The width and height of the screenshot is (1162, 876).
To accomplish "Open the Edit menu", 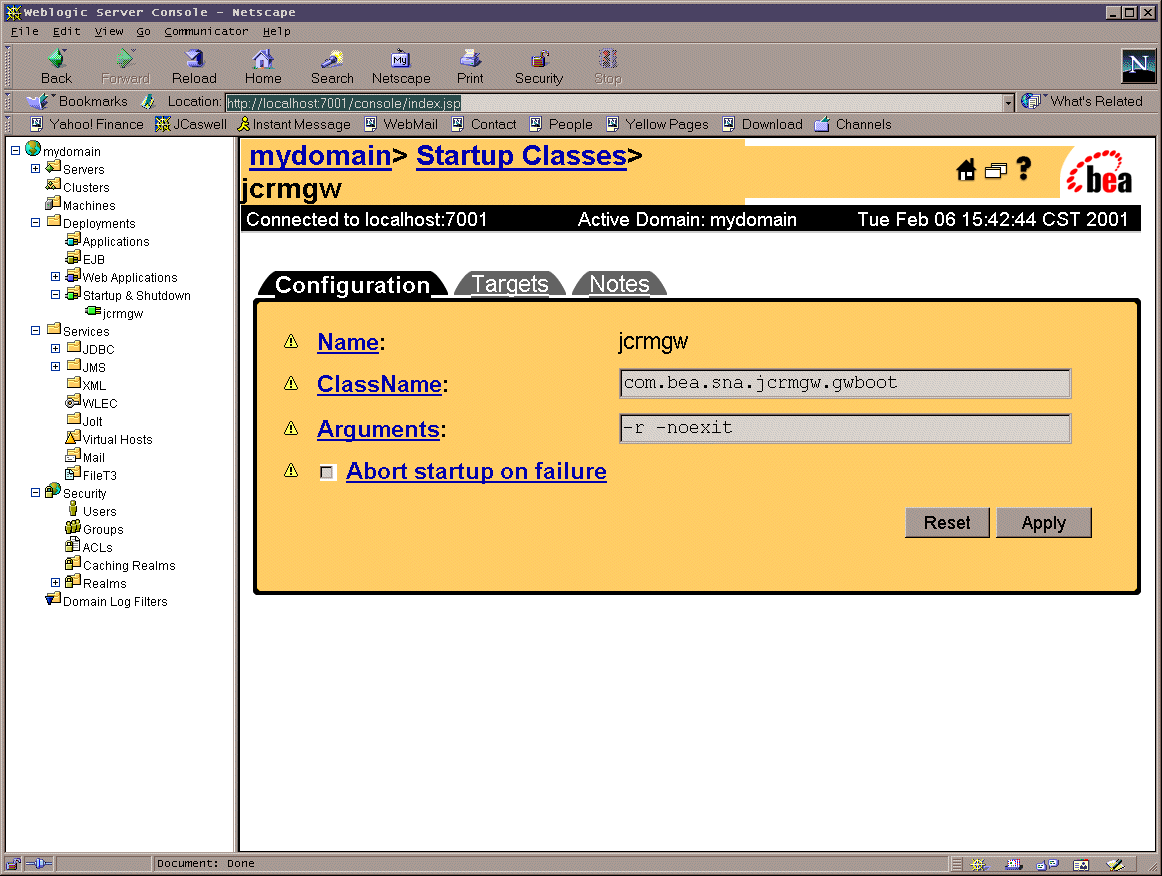I will (x=67, y=31).
